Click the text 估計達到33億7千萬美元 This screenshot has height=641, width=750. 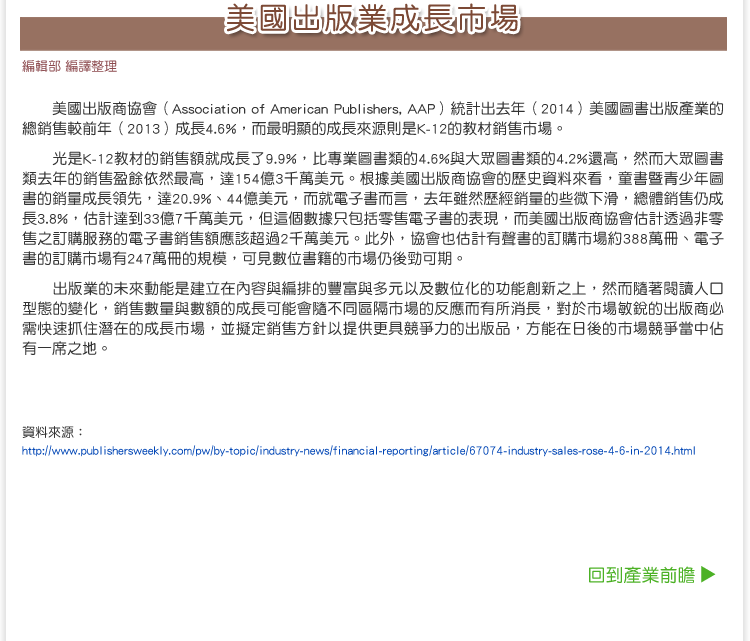163,219
